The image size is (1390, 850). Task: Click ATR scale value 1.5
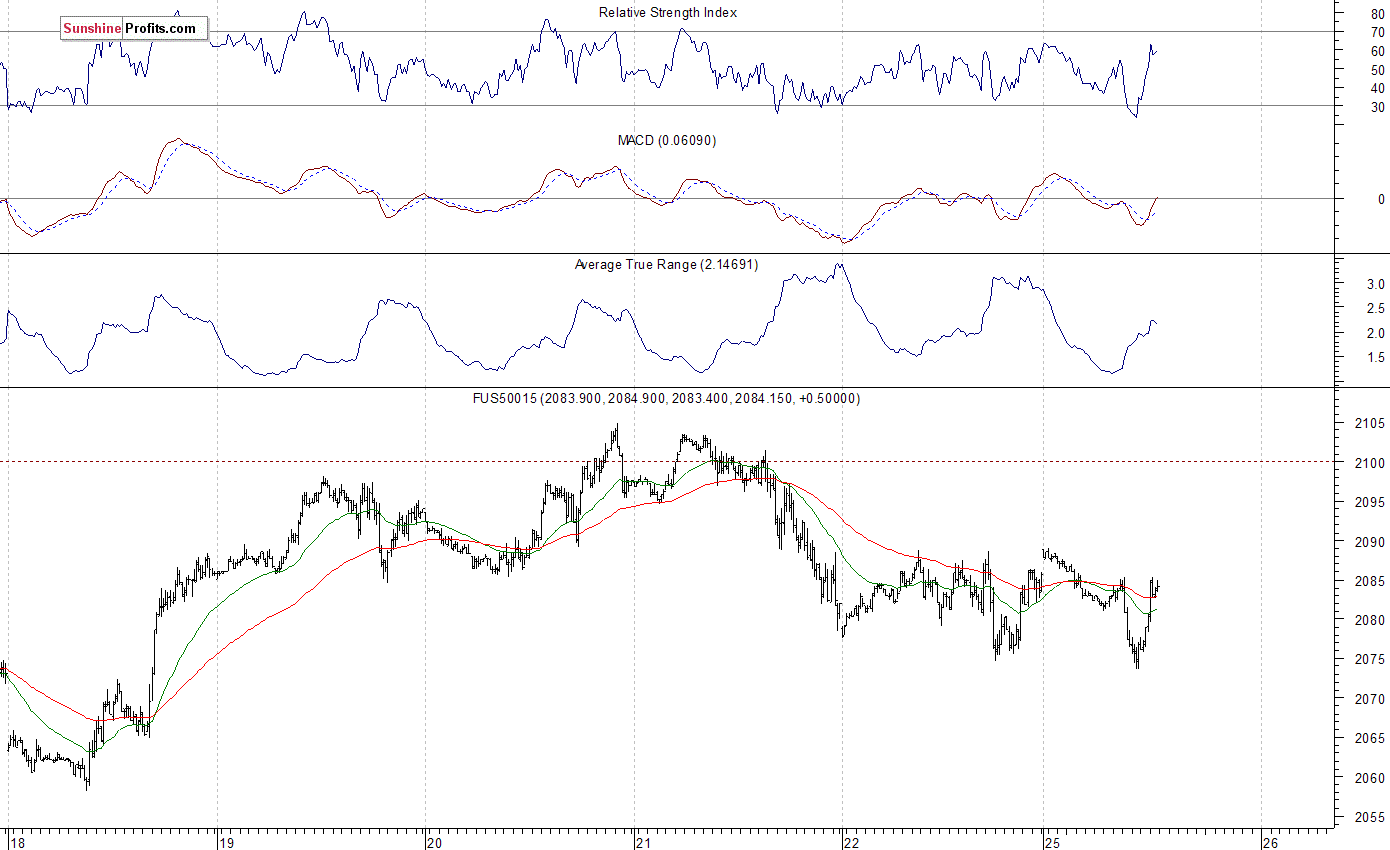click(x=1375, y=357)
